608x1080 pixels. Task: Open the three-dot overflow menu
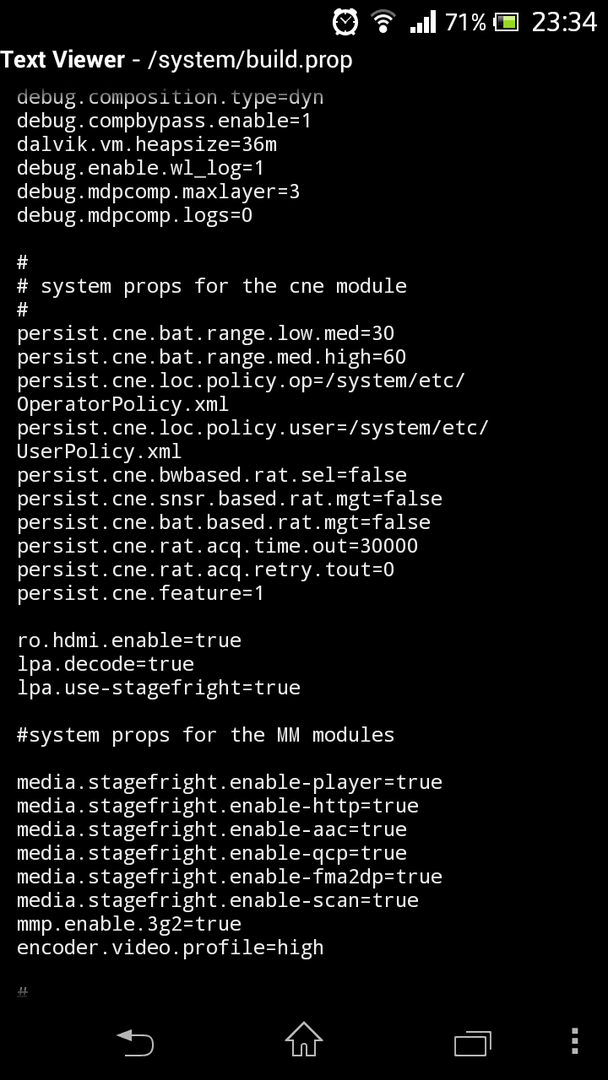[575, 1041]
